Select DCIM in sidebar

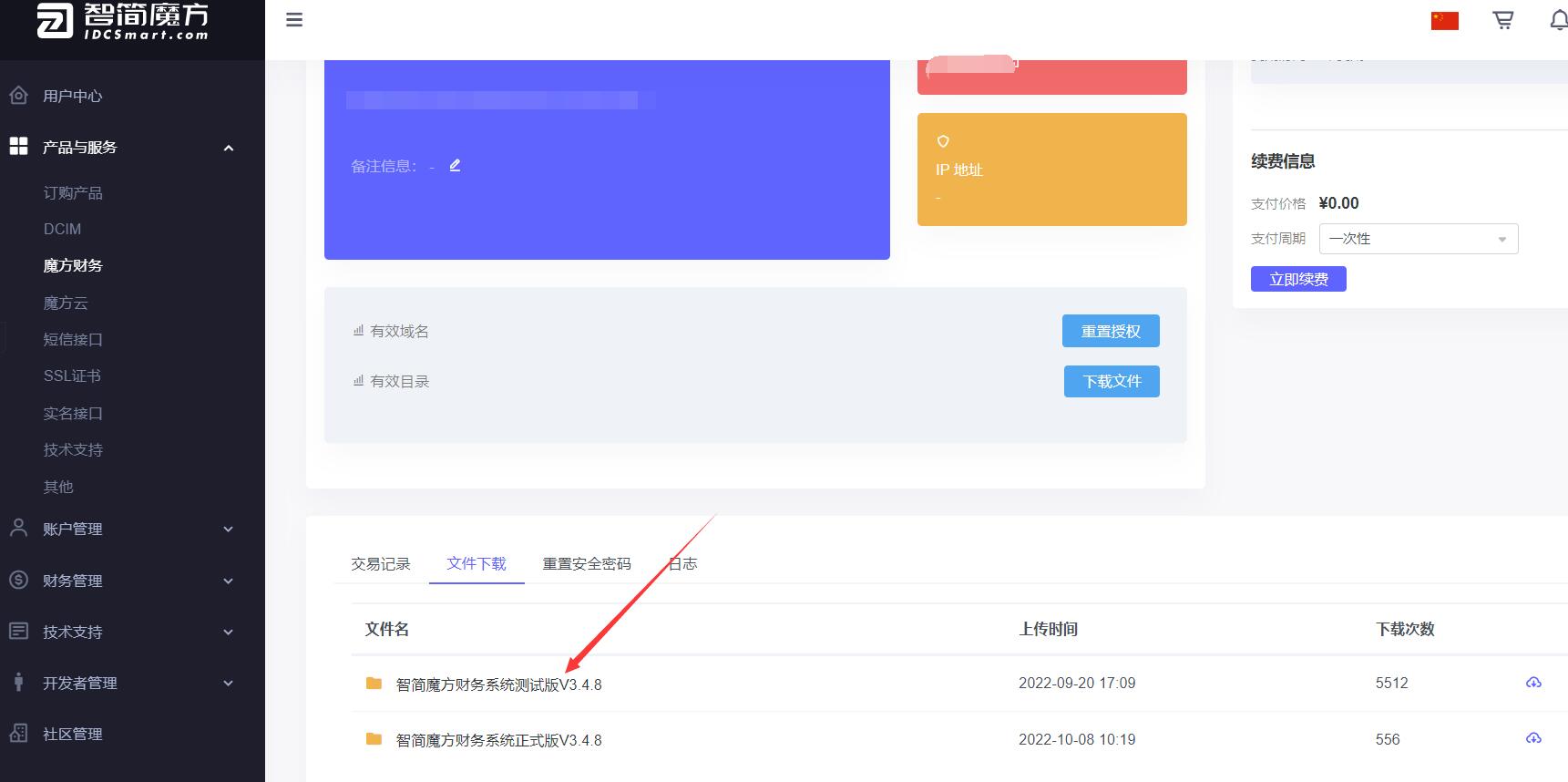click(x=62, y=229)
